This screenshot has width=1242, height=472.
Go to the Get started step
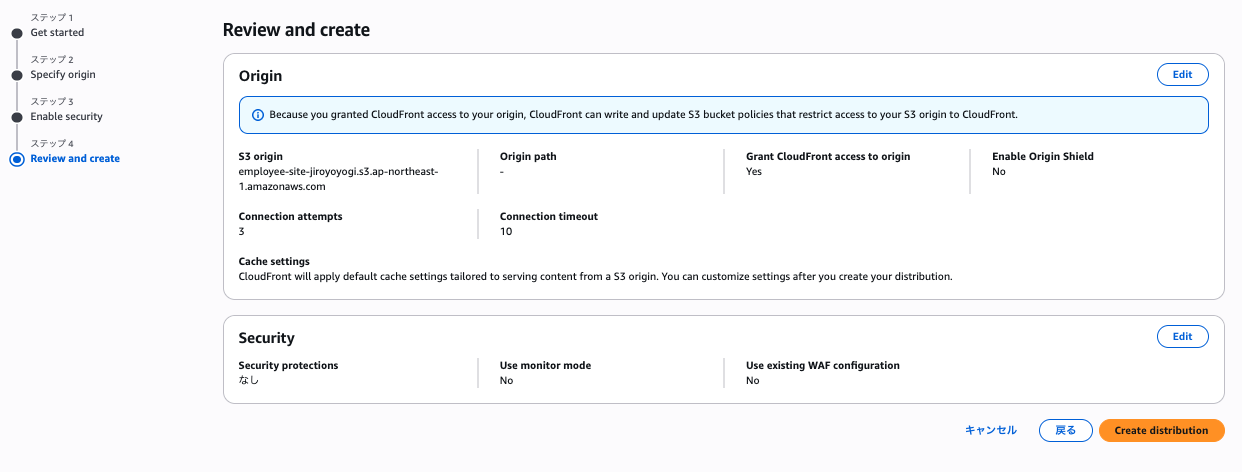tap(57, 33)
